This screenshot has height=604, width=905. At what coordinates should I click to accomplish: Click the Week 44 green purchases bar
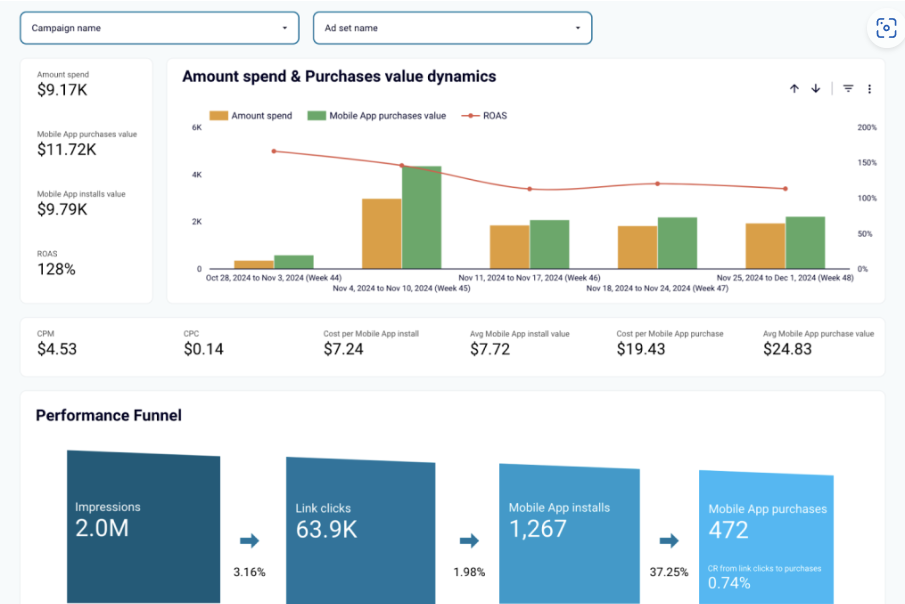pos(294,262)
